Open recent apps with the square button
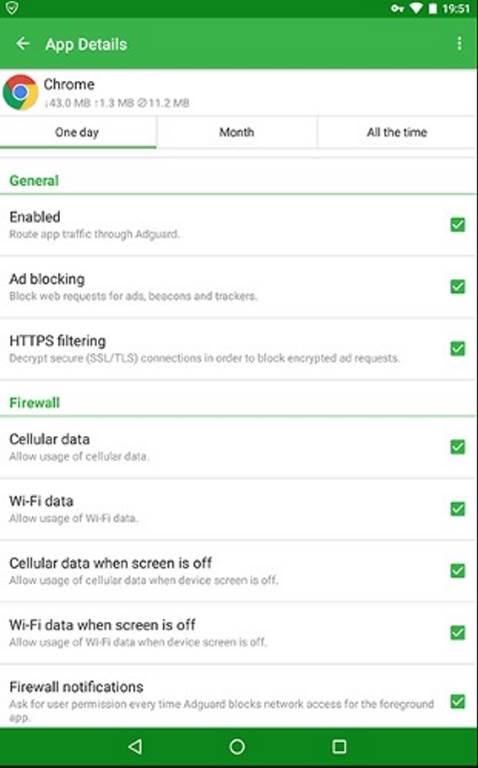Image resolution: width=478 pixels, height=768 pixels. pos(339,746)
